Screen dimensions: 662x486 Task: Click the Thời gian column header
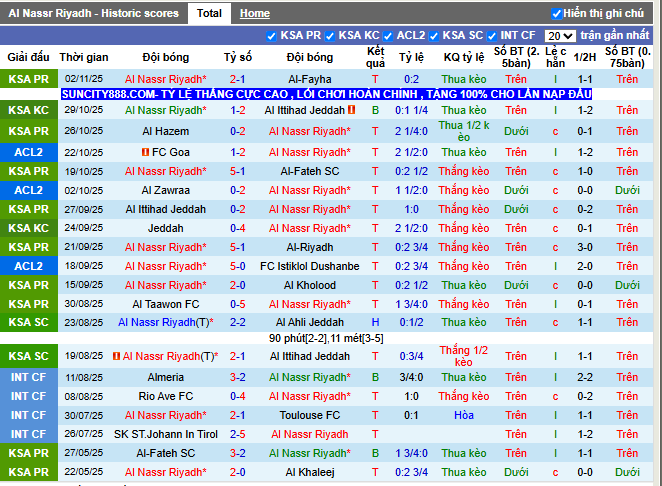[84, 57]
